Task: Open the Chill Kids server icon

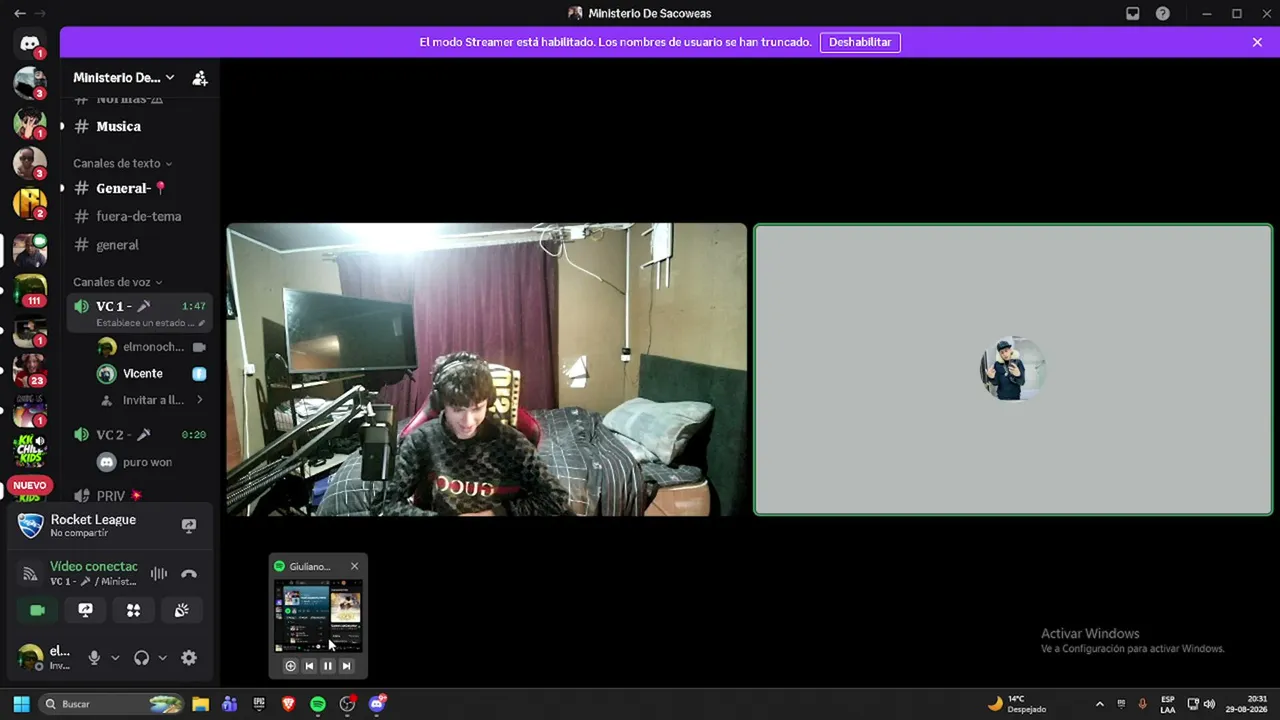Action: click(x=30, y=450)
